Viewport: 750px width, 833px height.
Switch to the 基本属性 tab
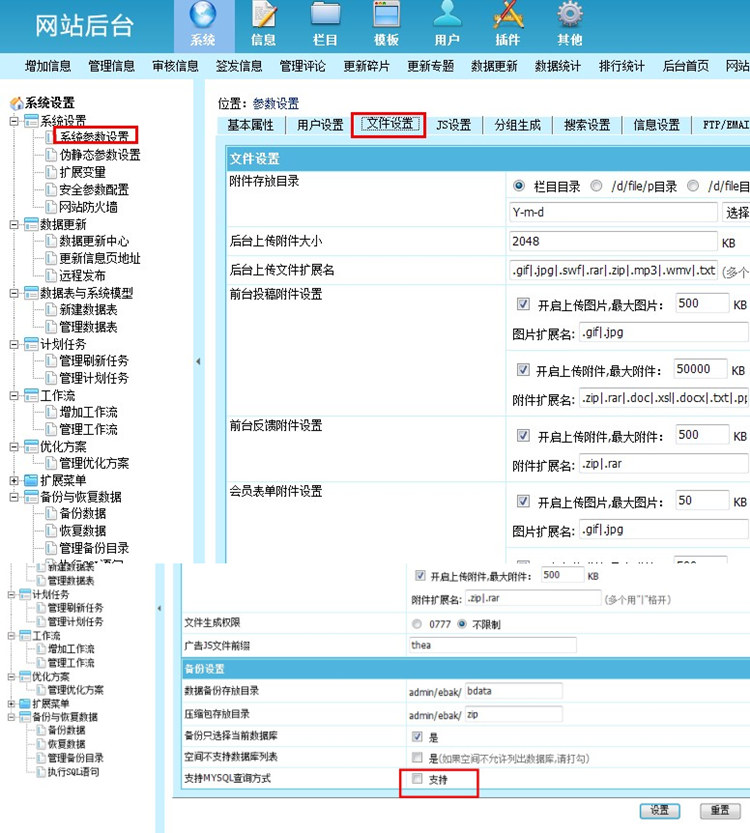250,125
